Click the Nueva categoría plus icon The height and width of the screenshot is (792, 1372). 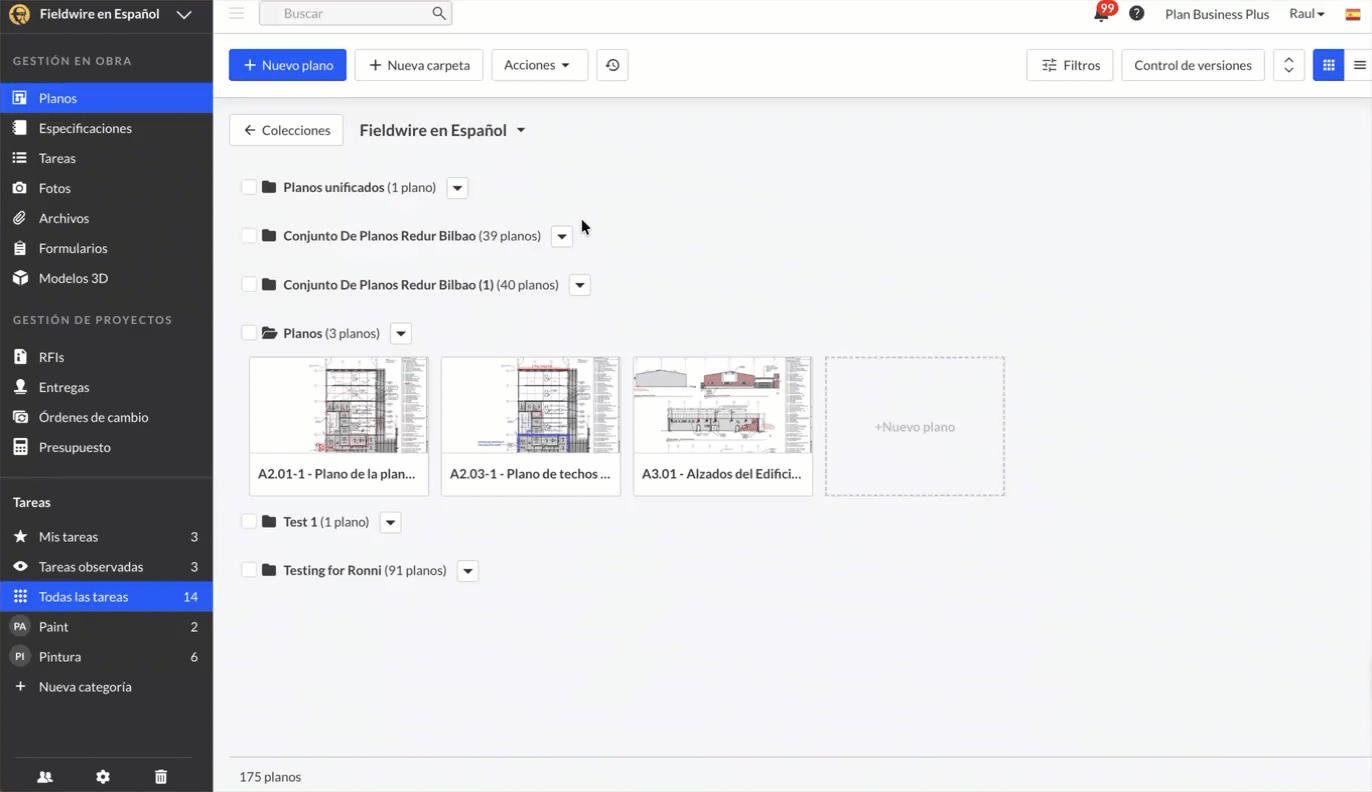[x=19, y=687]
